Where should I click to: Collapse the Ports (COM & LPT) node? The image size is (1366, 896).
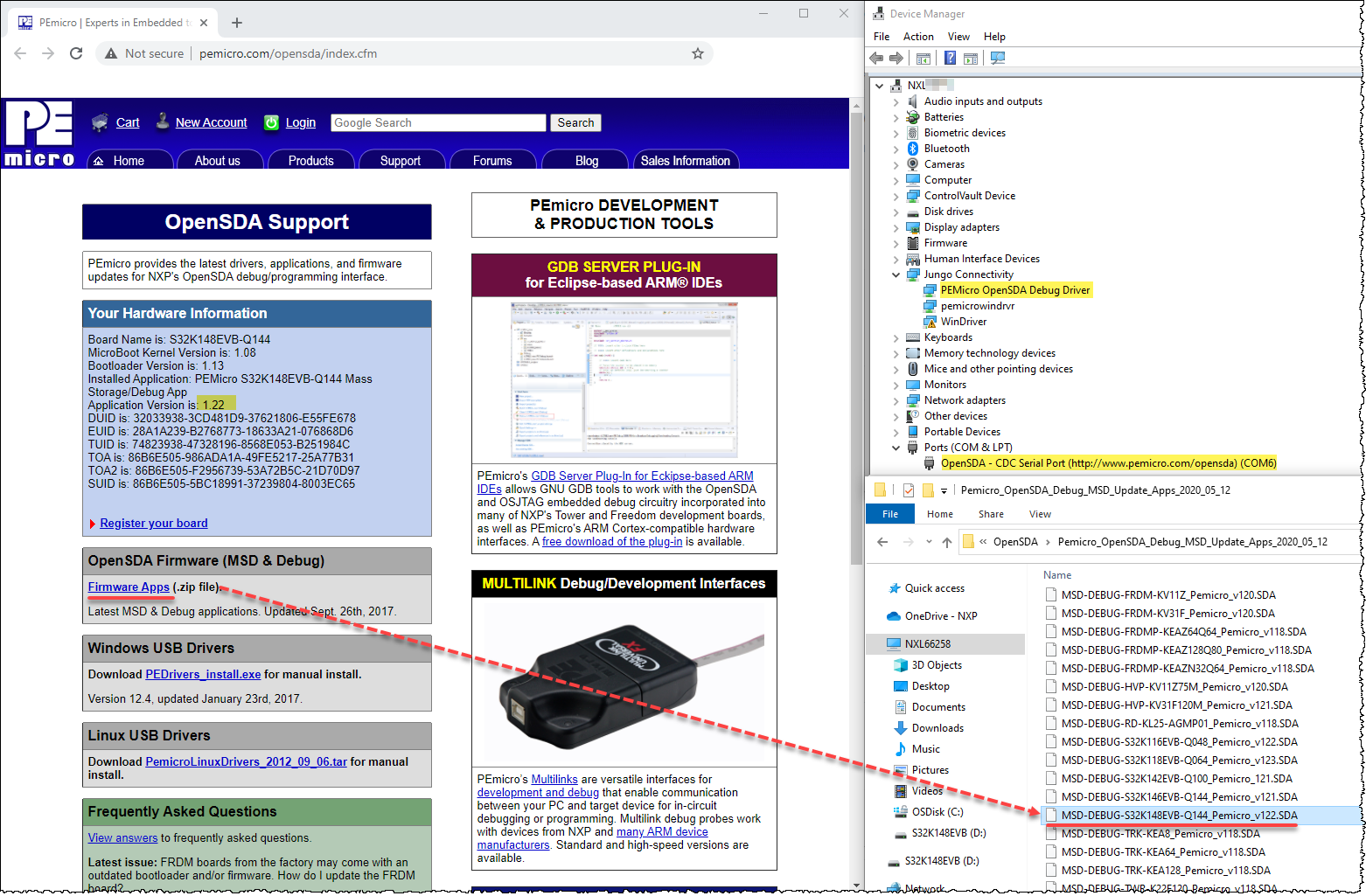pos(895,447)
